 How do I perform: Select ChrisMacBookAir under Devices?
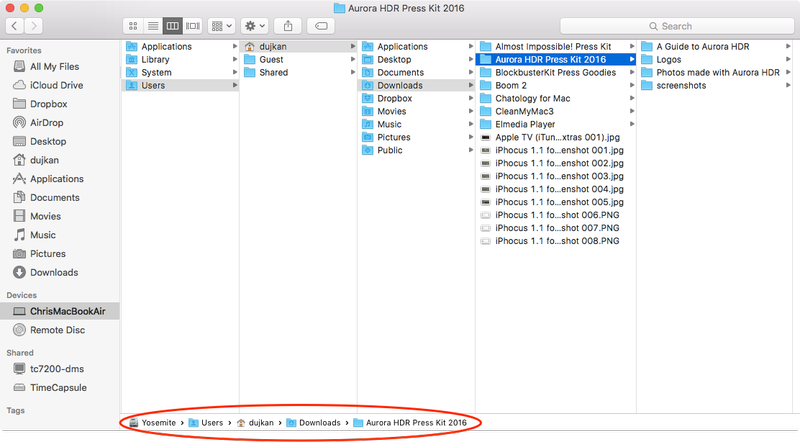(x=60, y=311)
